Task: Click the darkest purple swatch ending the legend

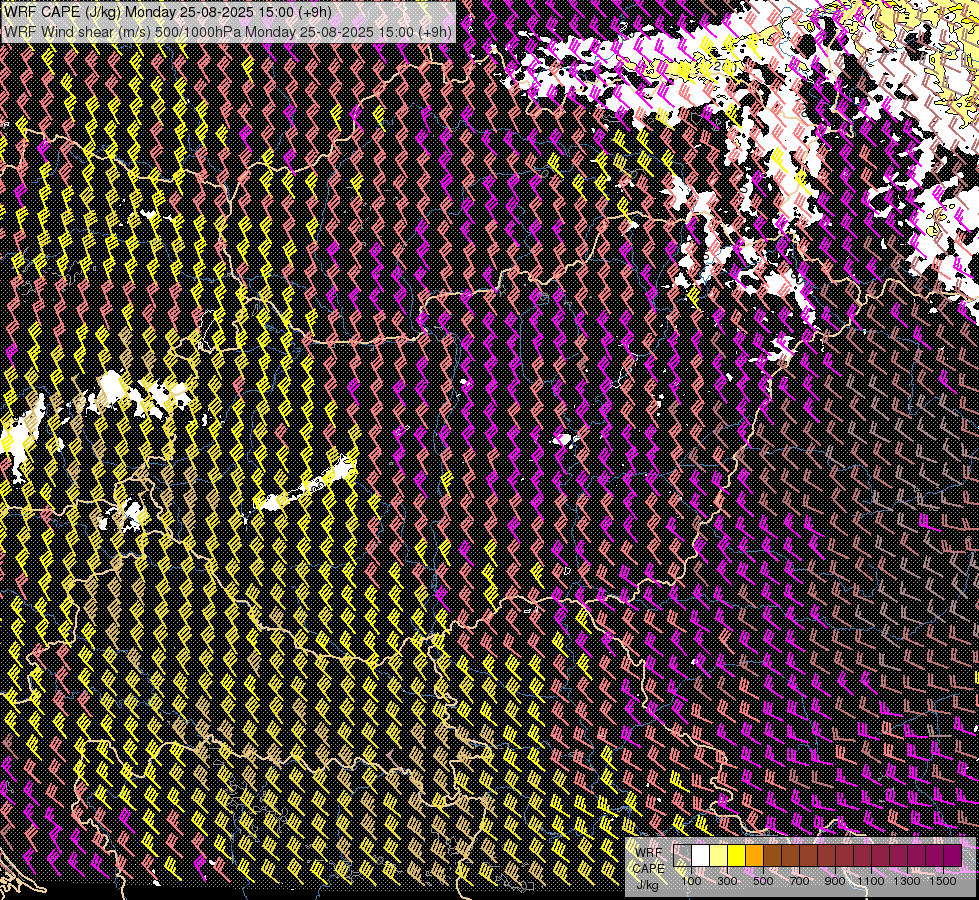Action: [953, 856]
